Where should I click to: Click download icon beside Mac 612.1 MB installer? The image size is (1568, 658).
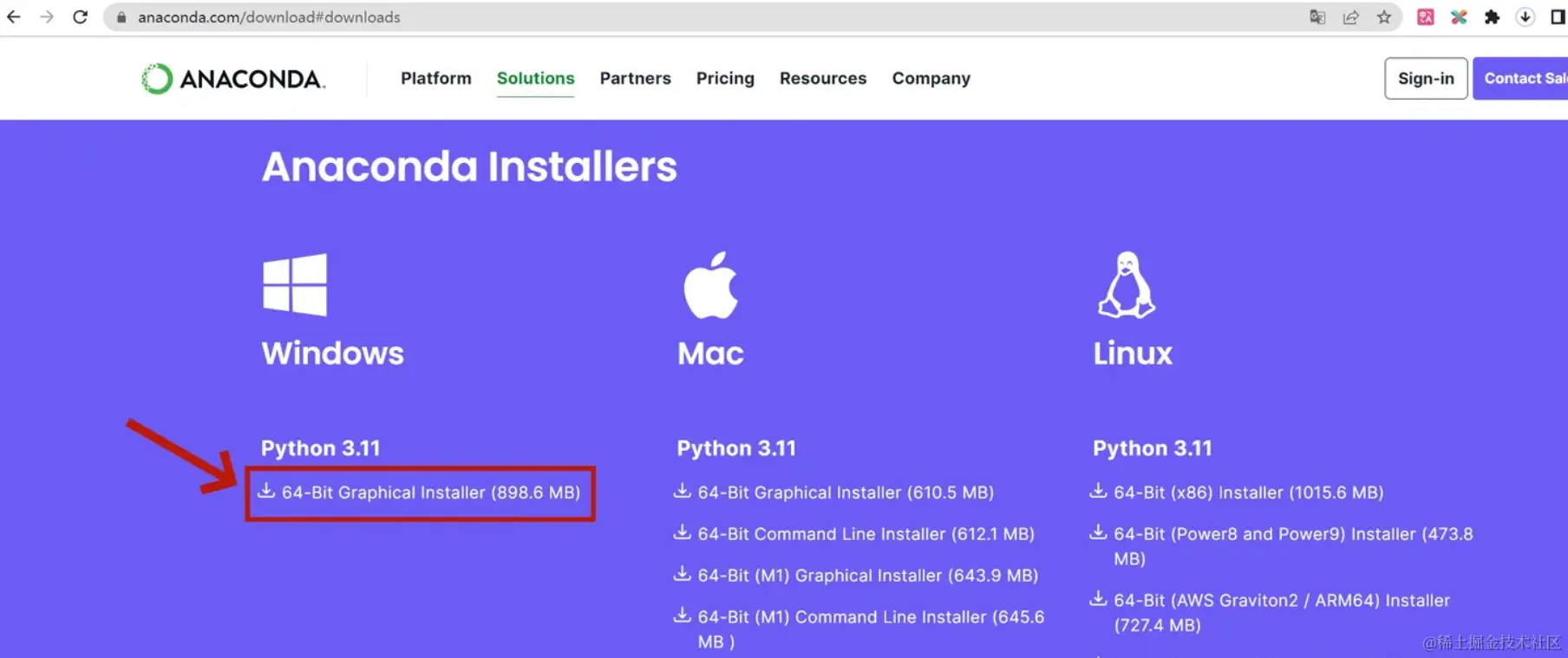tap(683, 532)
